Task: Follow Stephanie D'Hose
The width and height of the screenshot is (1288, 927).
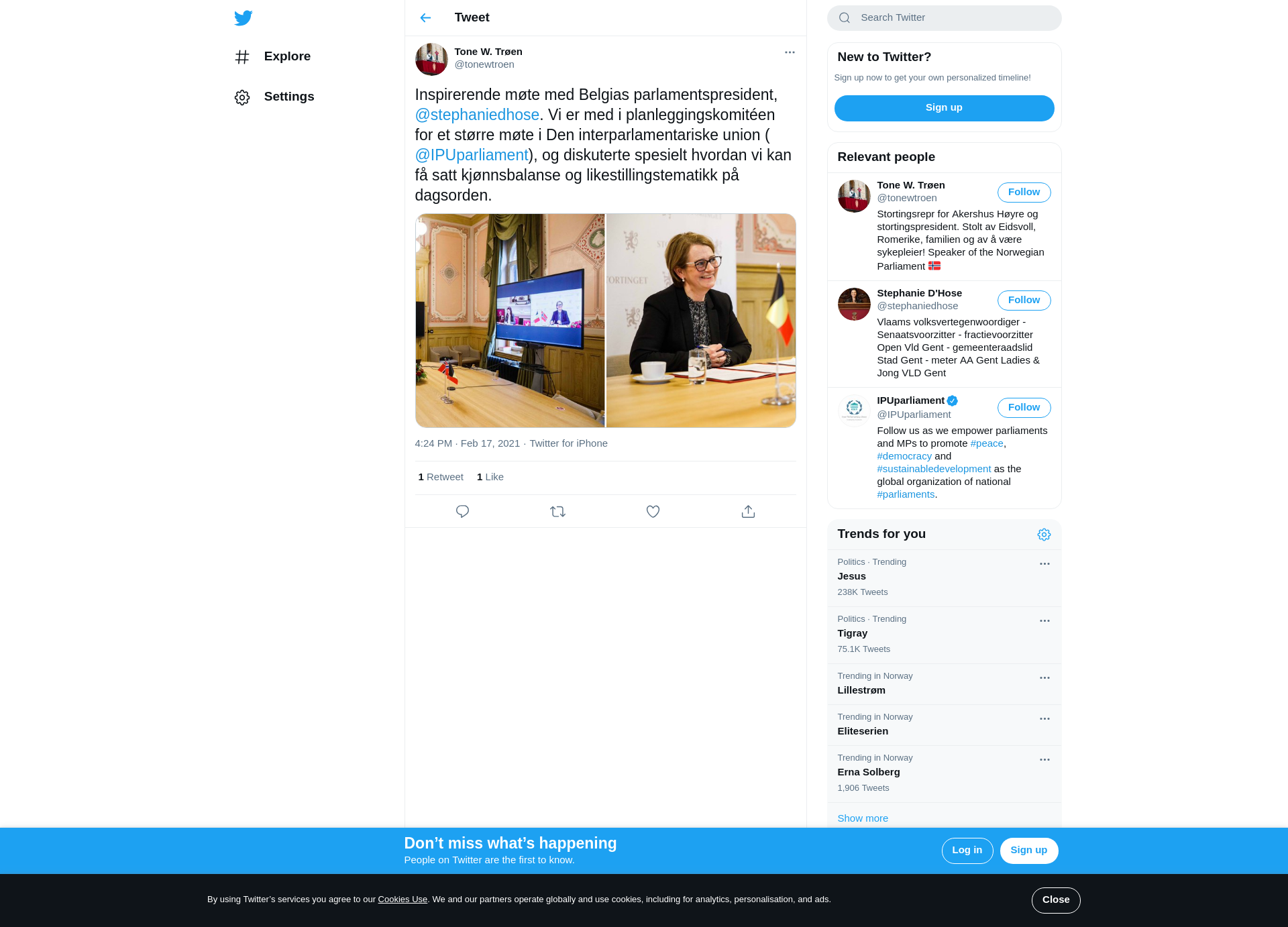Action: coord(1024,300)
